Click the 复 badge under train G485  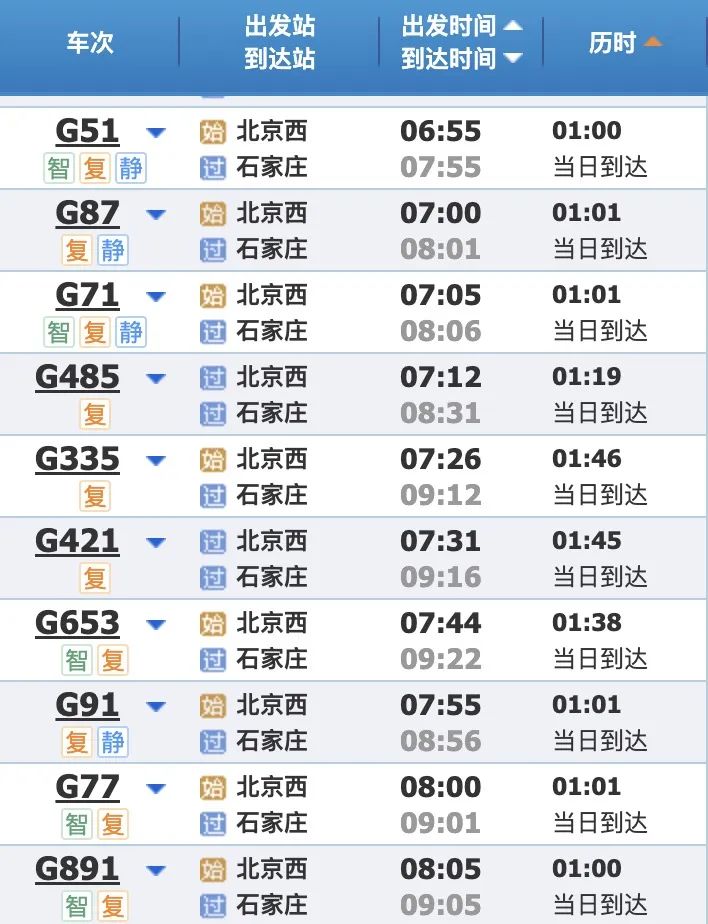(95, 414)
